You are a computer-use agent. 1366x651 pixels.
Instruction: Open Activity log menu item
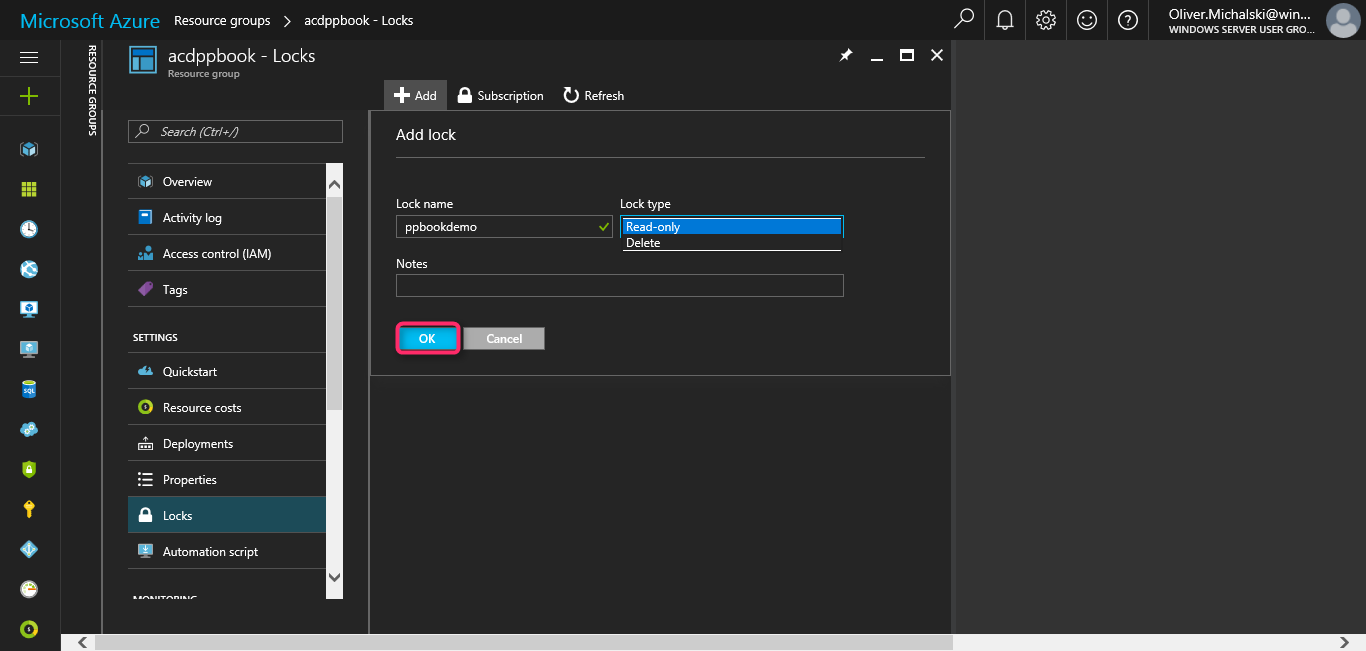pyautogui.click(x=227, y=218)
